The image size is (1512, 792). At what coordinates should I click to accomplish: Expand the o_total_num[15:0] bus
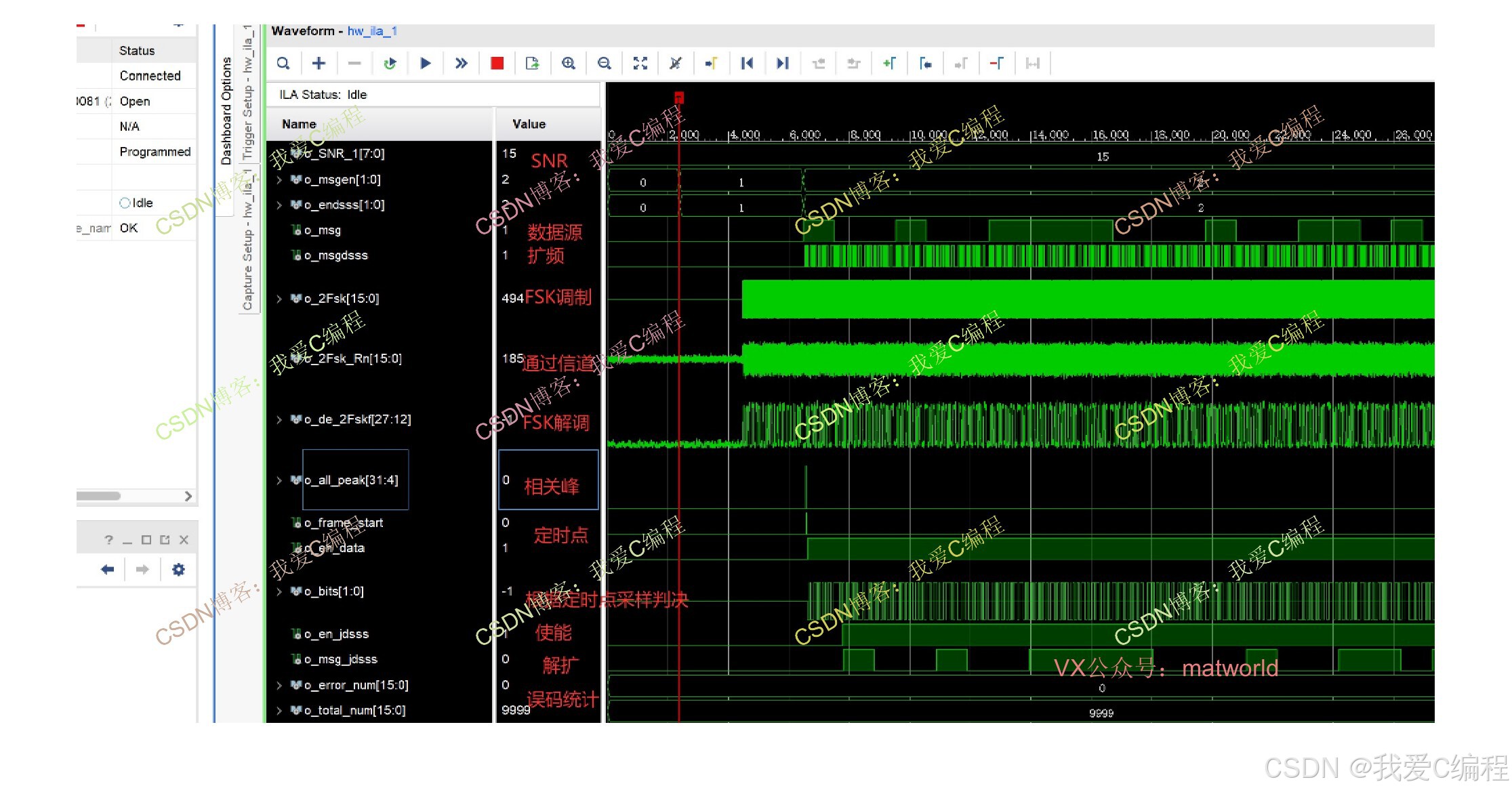[x=279, y=710]
